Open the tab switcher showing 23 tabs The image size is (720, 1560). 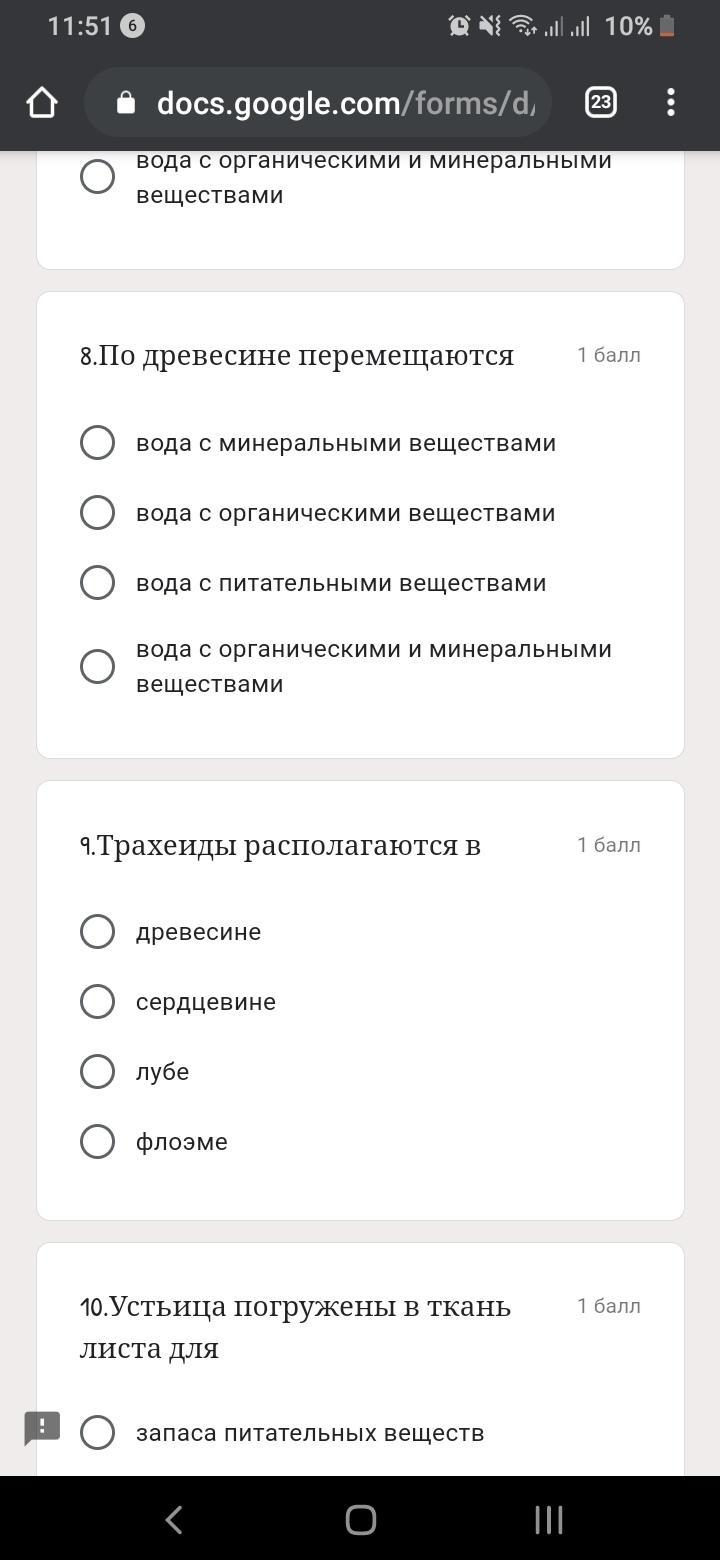601,102
